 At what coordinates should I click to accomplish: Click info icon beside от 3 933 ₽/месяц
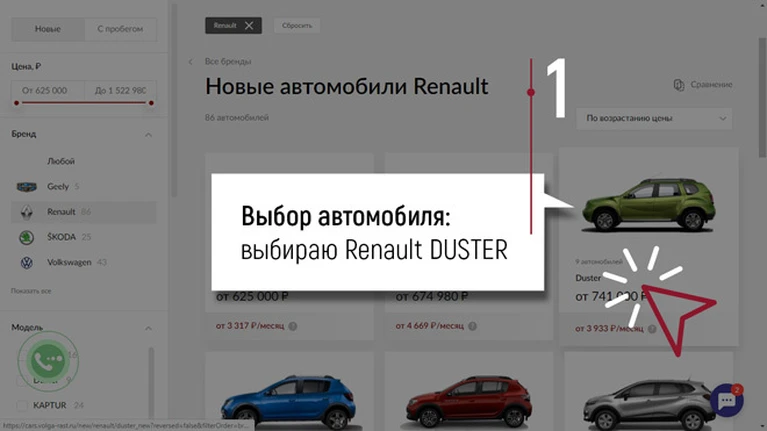coord(652,329)
